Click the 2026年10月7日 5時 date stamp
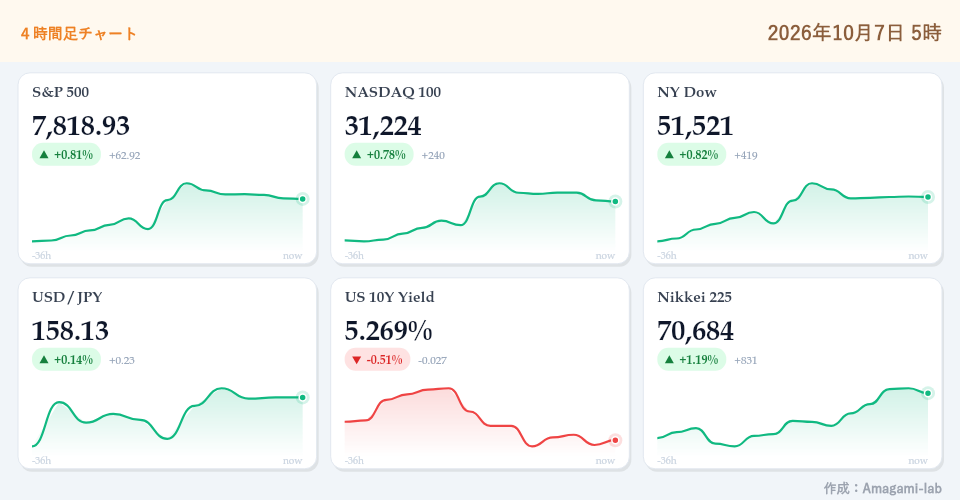Screen dimensions: 960x500 coord(854,32)
